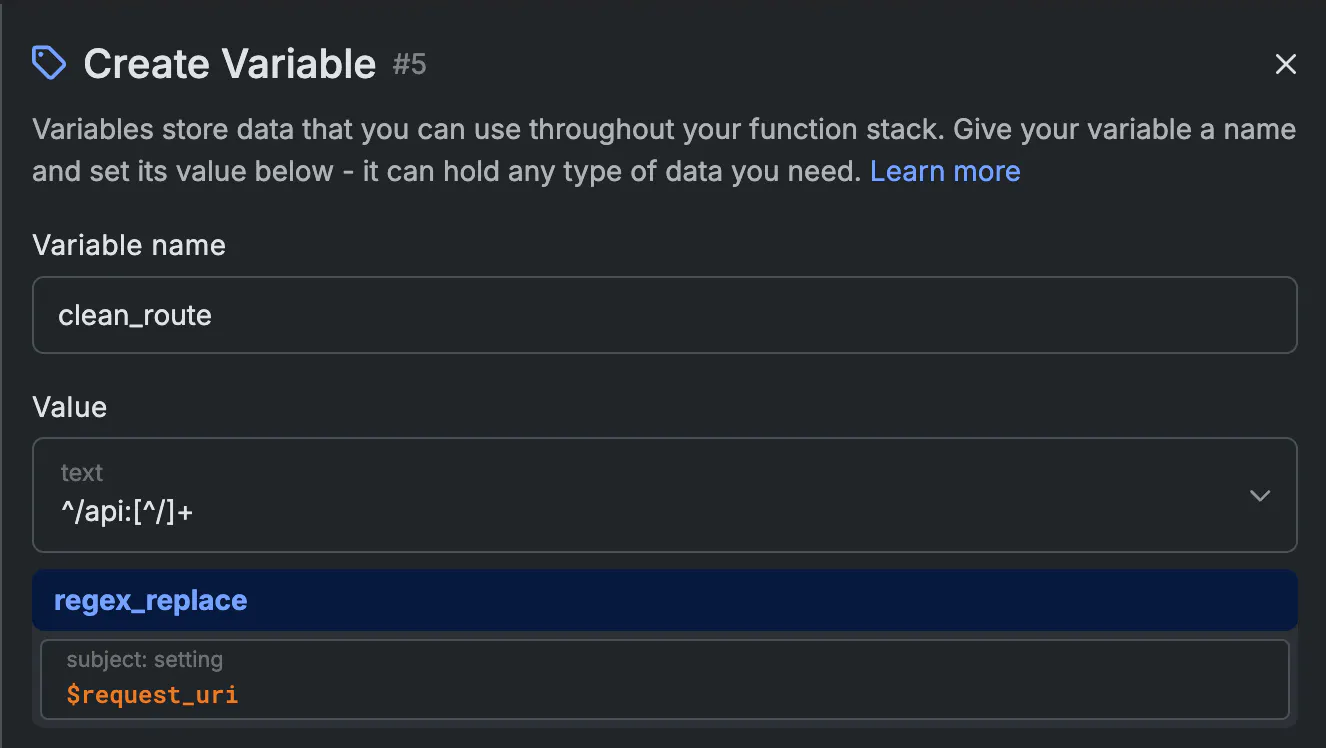Click the "Variable name" field label
This screenshot has height=748, width=1326.
pyautogui.click(x=129, y=246)
